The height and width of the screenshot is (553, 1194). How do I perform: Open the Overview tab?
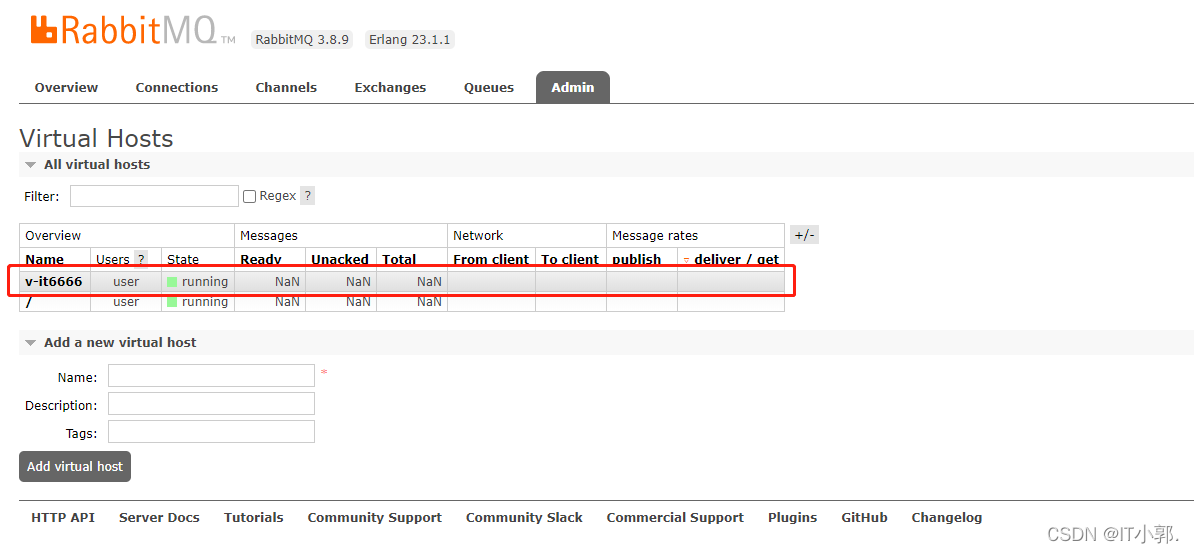click(x=66, y=88)
